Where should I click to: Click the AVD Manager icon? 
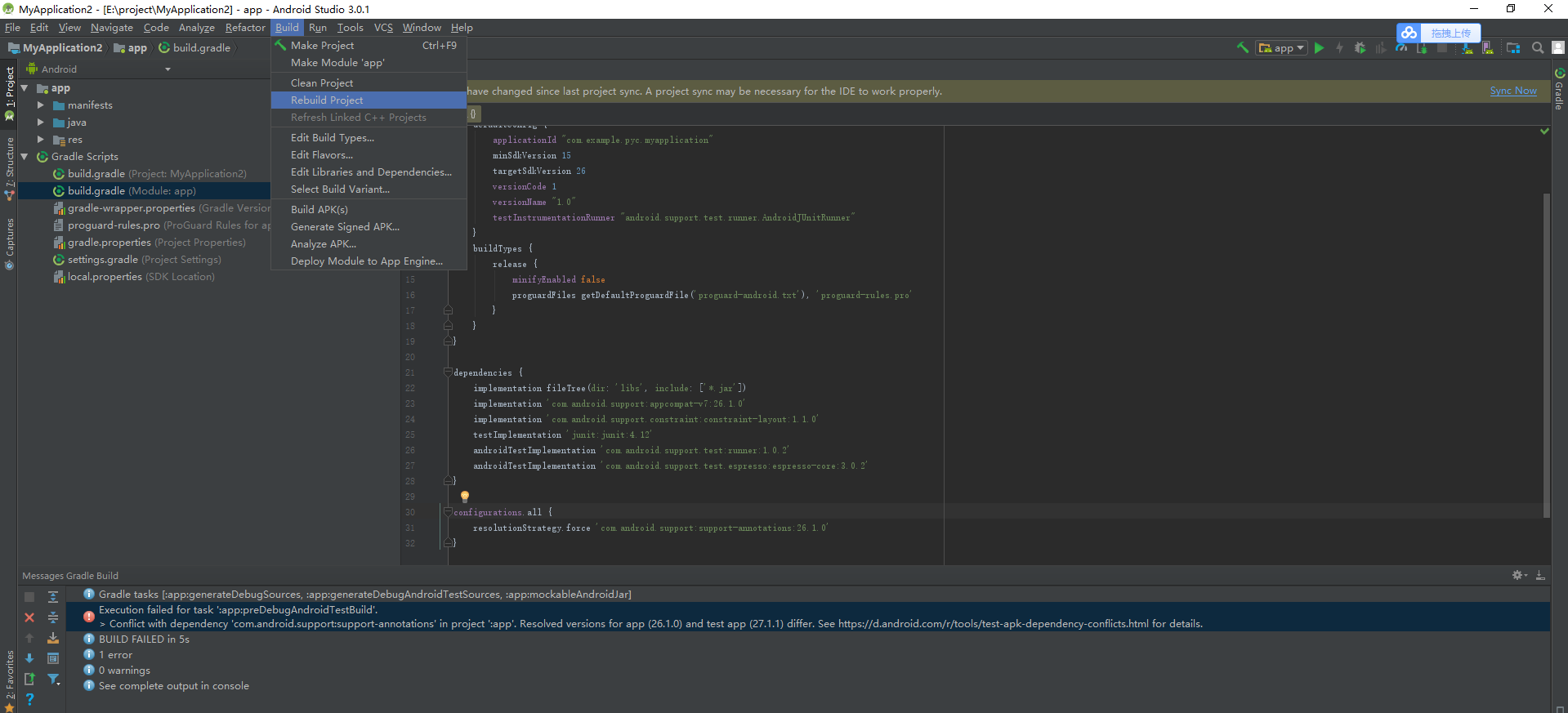(1488, 48)
